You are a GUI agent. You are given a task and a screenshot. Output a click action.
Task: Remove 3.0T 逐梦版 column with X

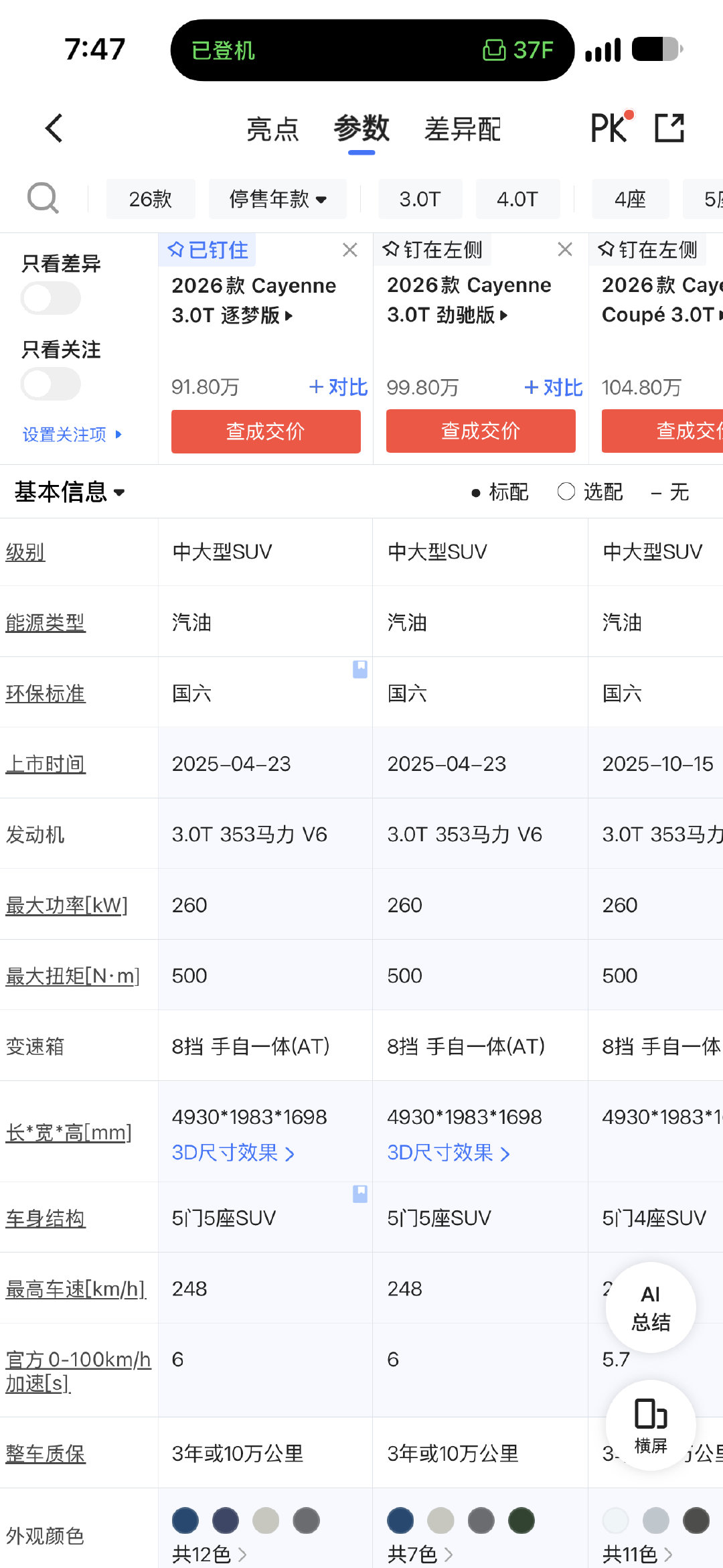pos(349,250)
